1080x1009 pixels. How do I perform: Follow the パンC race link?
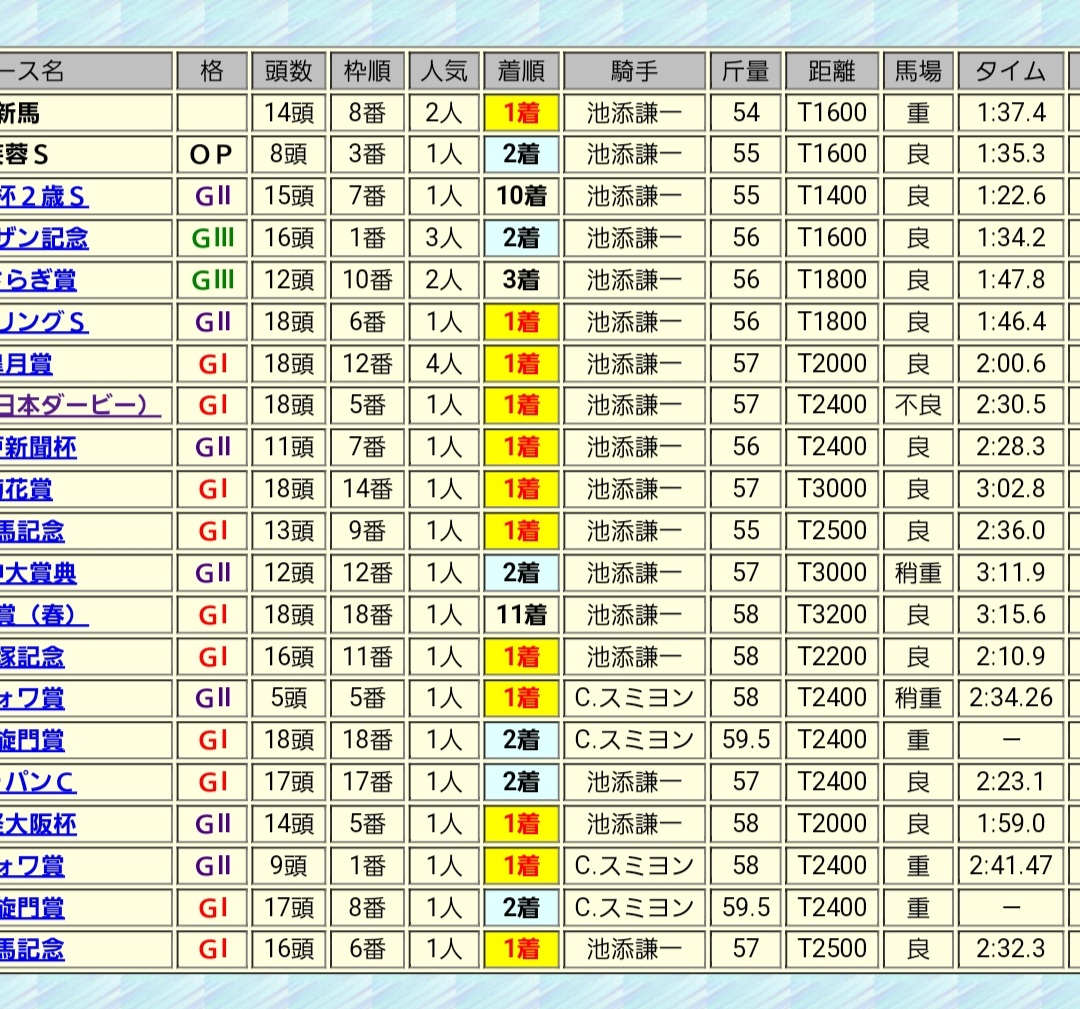(x=38, y=782)
